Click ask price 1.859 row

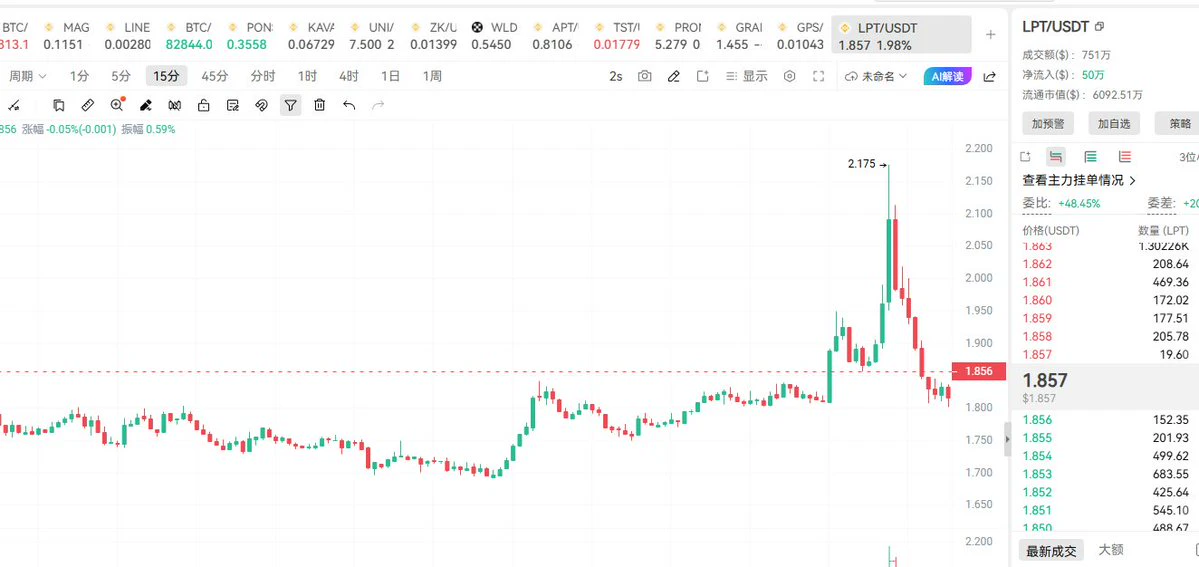1106,318
